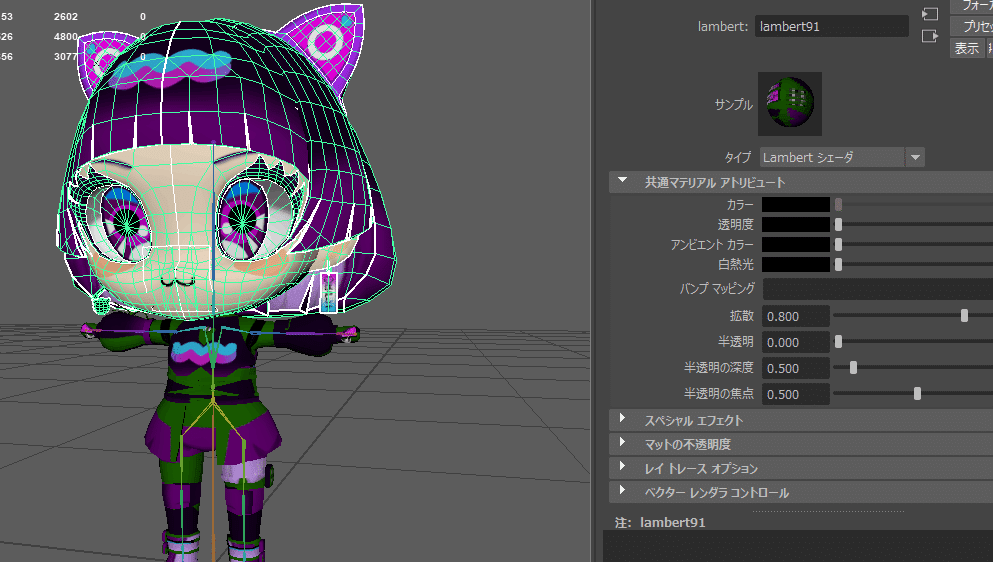
Task: Click the HUD value 2602 in viewport
Action: tap(66, 16)
